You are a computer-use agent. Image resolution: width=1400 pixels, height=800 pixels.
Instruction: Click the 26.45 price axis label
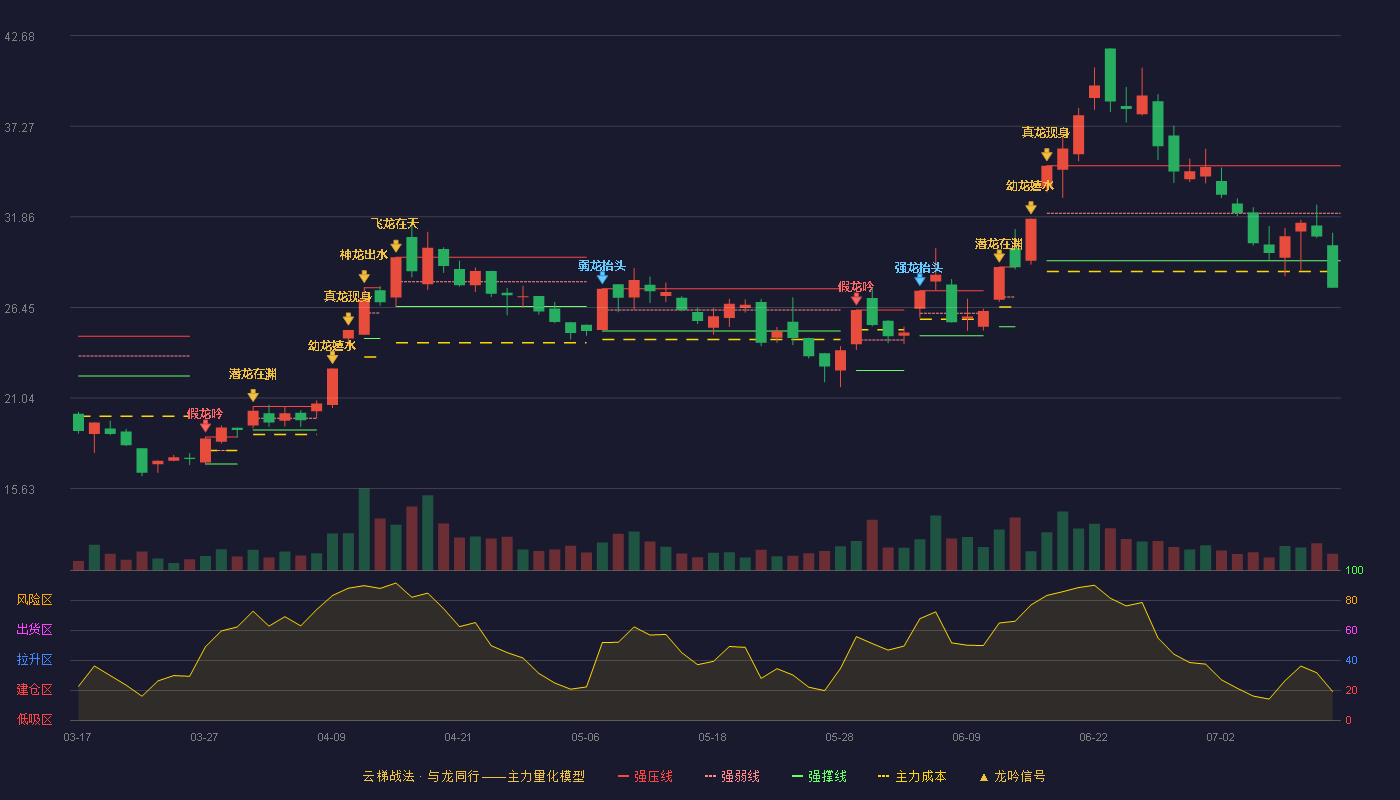20,309
